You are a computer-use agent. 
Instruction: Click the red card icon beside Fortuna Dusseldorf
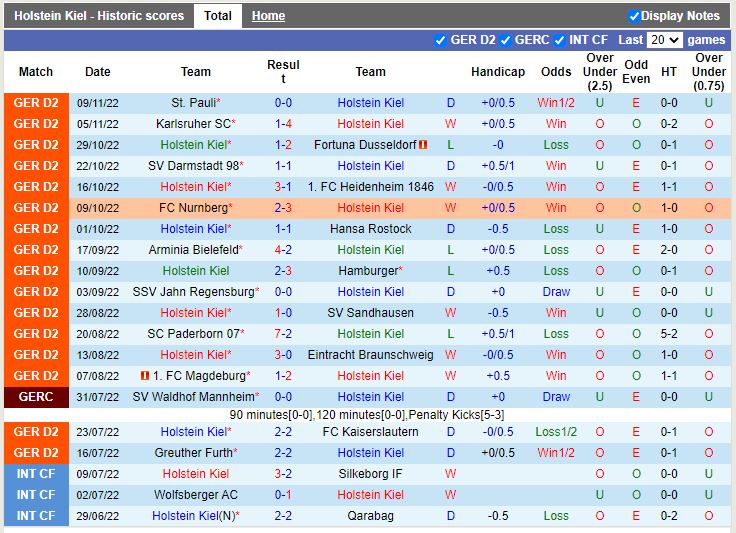tap(423, 145)
